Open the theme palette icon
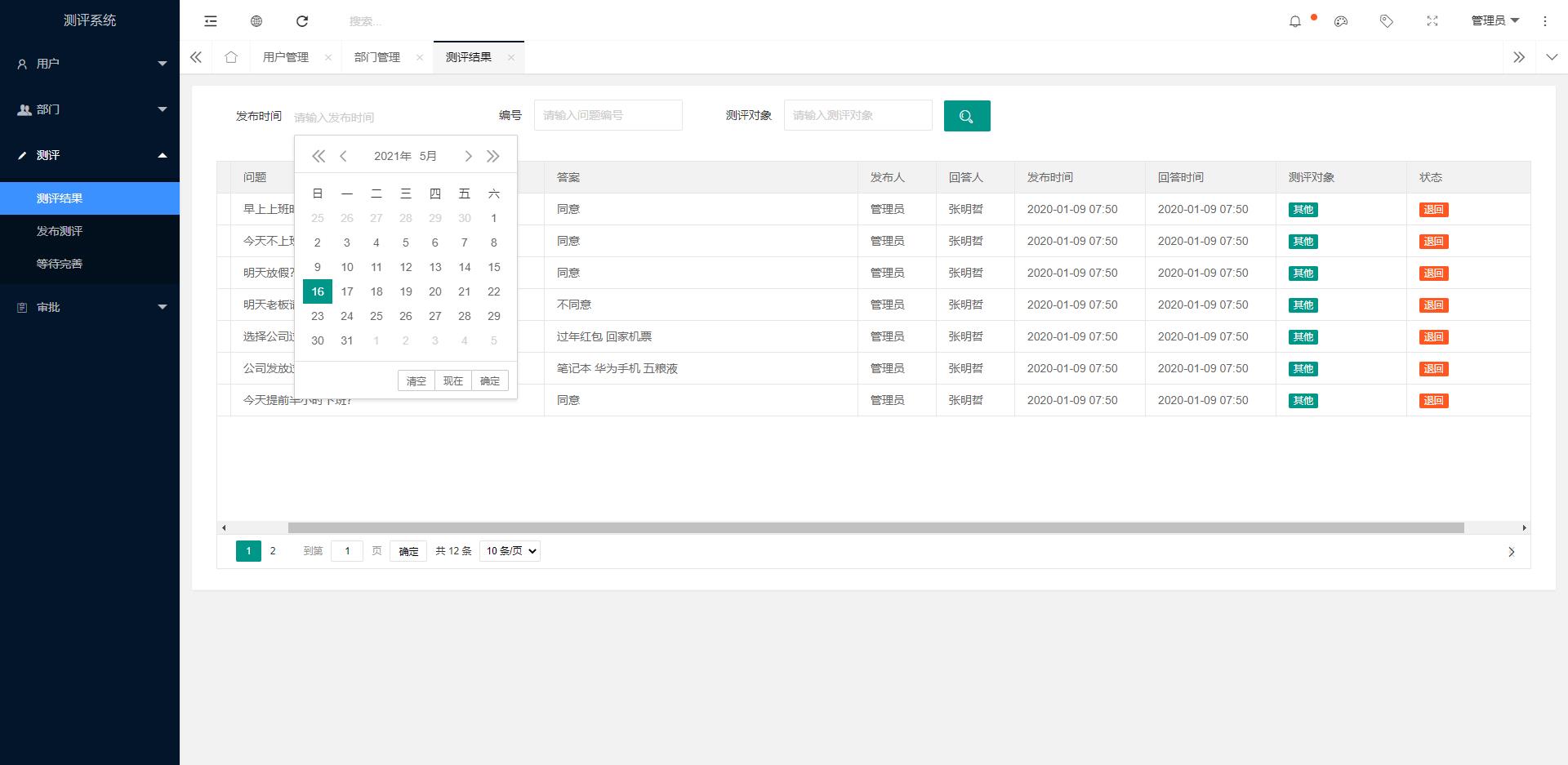Viewport: 1568px width, 765px height. tap(1341, 21)
